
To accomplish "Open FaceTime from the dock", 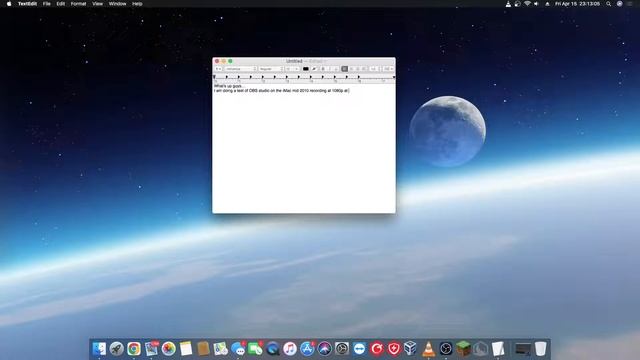I will click(255, 349).
